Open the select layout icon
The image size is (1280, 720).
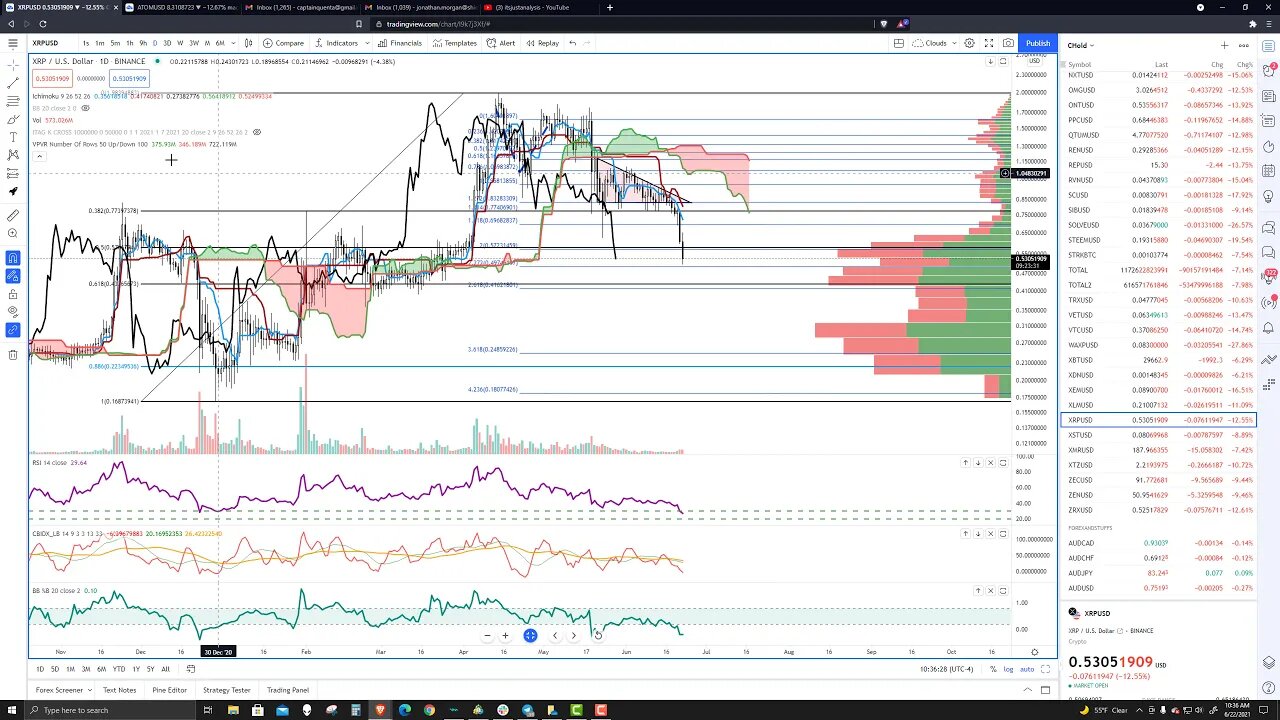point(899,43)
